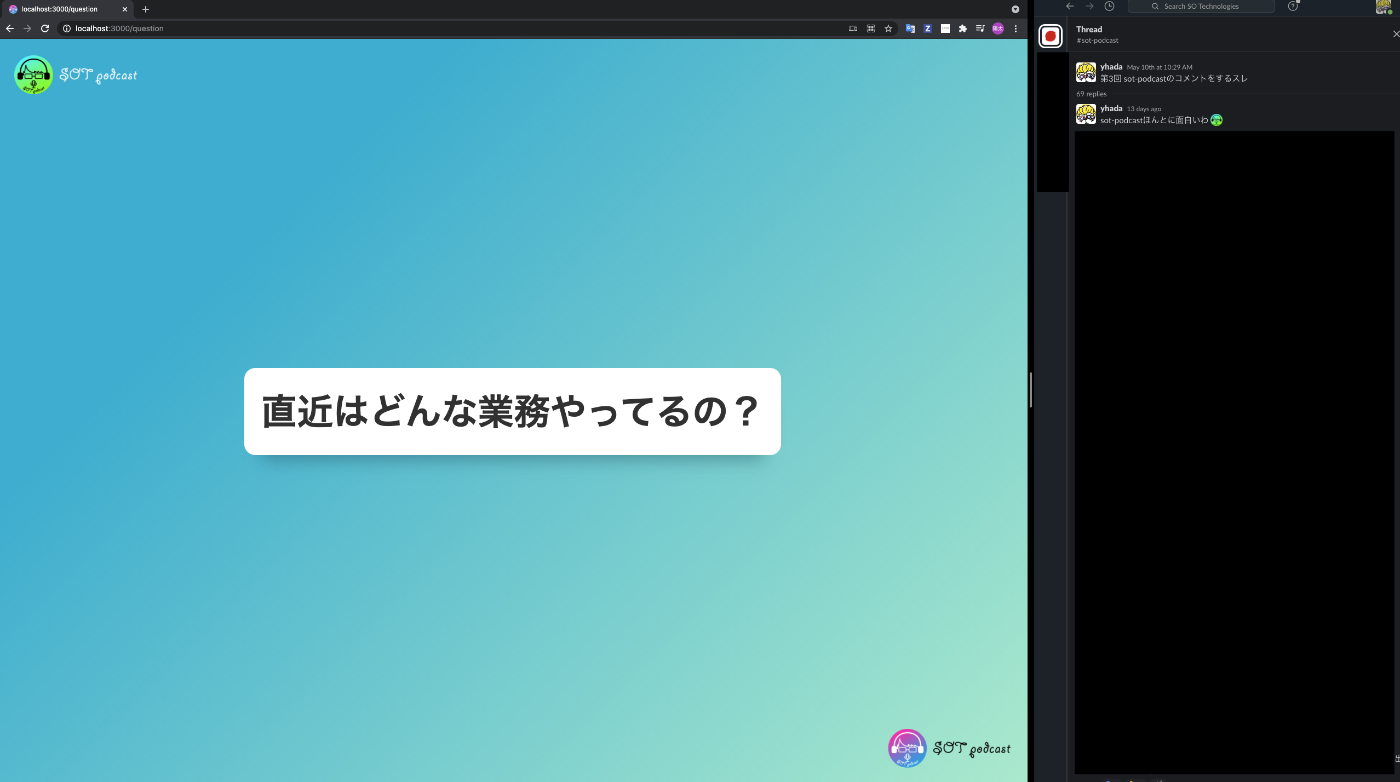This screenshot has width=1400, height=782.
Task: Bookmark this page with star icon
Action: pos(888,28)
